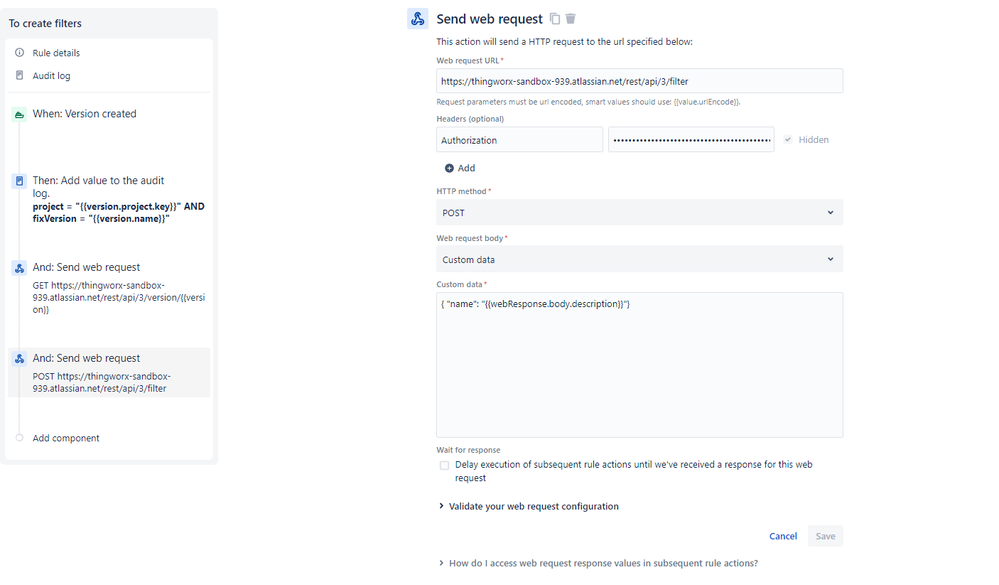The height and width of the screenshot is (585, 999).
Task: Click the Version created trigger icon
Action: (19, 115)
